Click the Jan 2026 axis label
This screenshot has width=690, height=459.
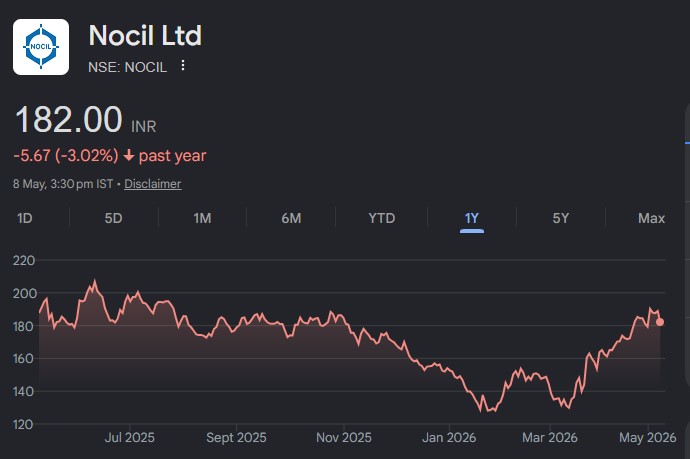[x=449, y=437]
